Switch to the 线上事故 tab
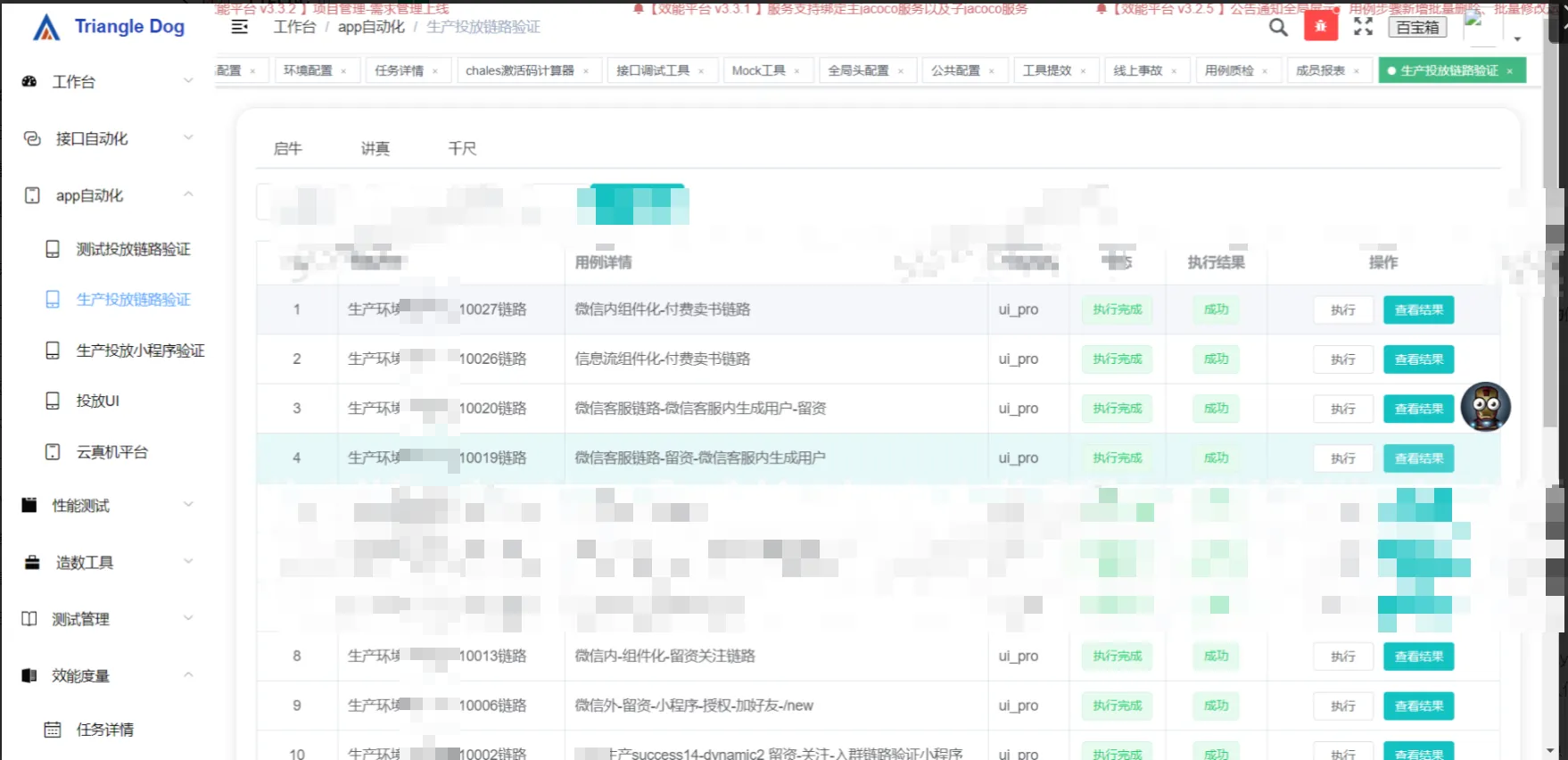 1137,70
